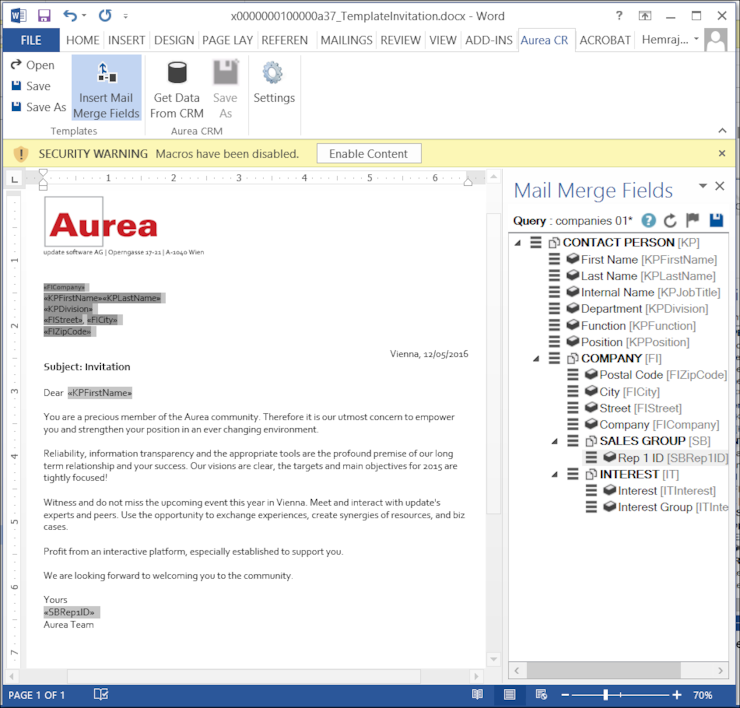Image resolution: width=740 pixels, height=708 pixels.
Task: Switch to Read Mode view icon
Action: pos(477,694)
